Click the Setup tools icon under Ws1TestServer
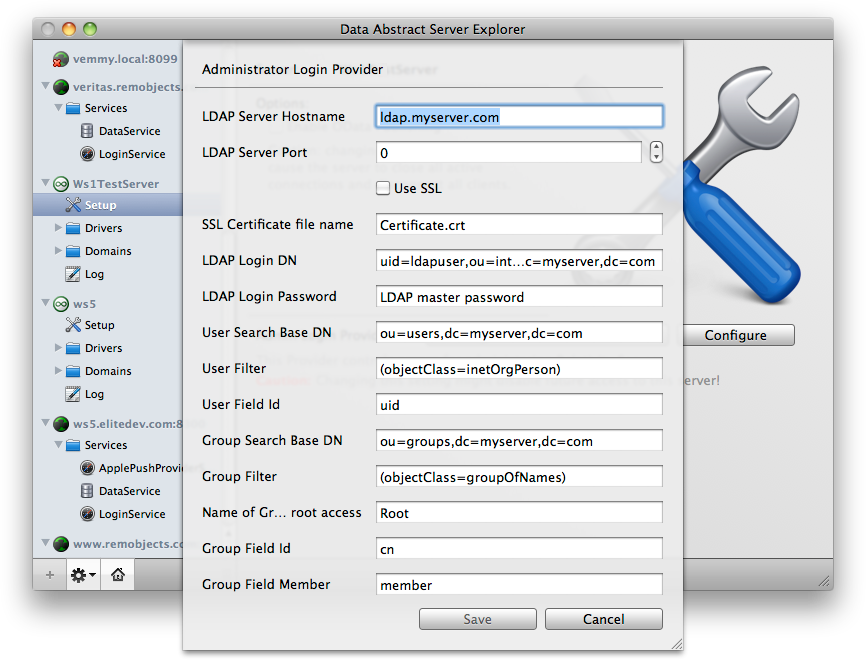This screenshot has height=660, width=866. click(73, 205)
